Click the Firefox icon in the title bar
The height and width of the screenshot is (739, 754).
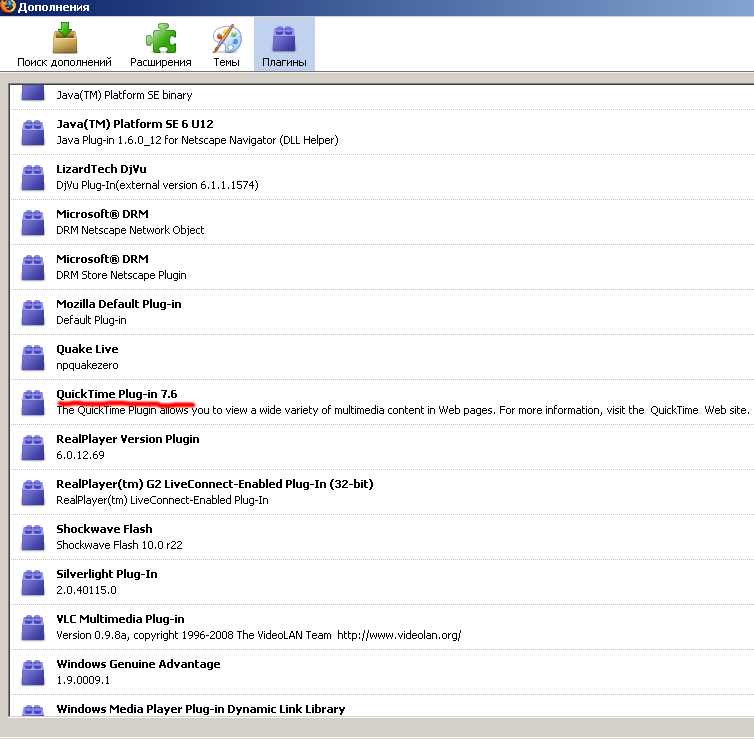click(x=8, y=7)
